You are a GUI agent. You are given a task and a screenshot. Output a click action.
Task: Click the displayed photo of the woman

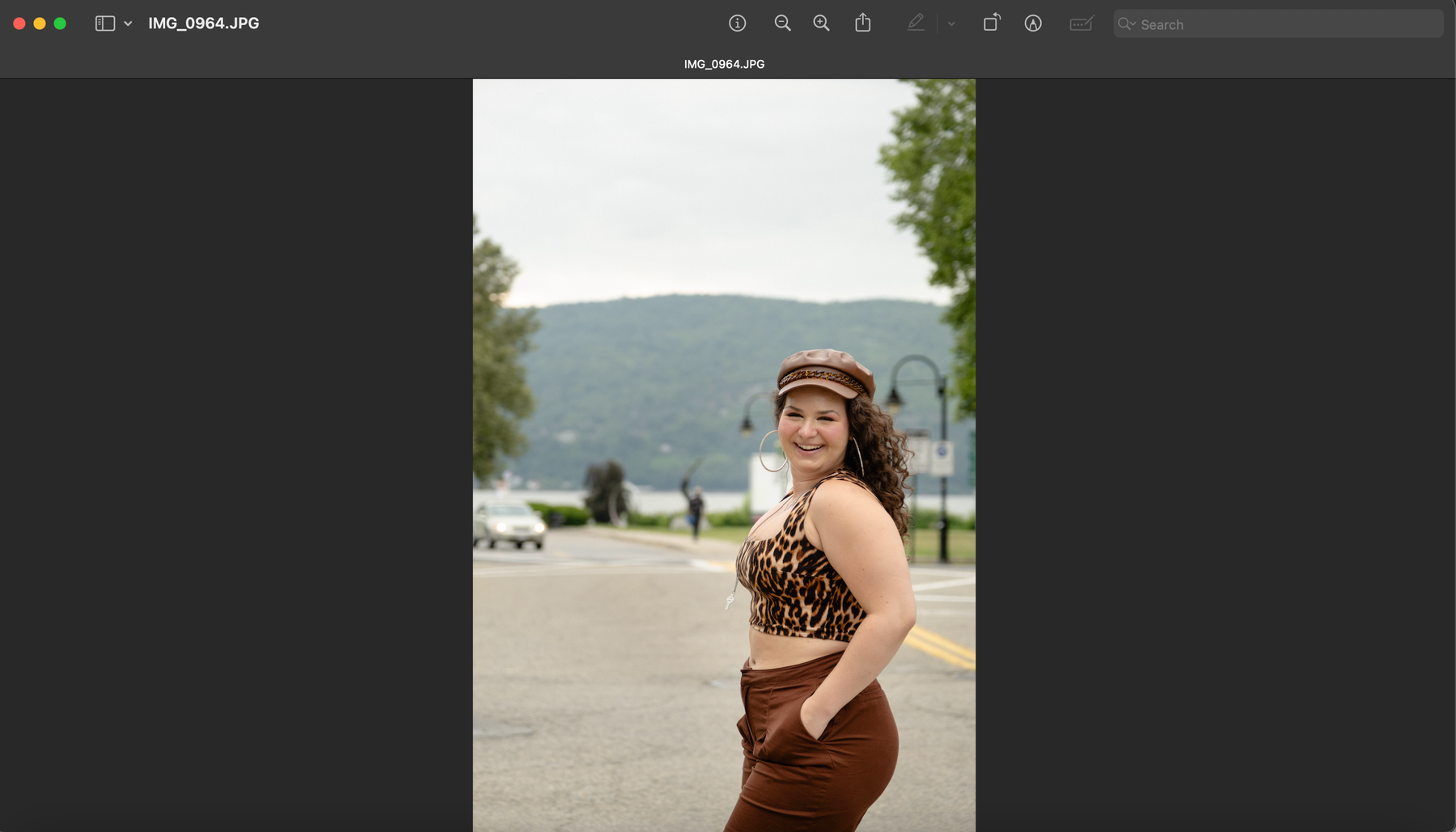click(x=724, y=455)
